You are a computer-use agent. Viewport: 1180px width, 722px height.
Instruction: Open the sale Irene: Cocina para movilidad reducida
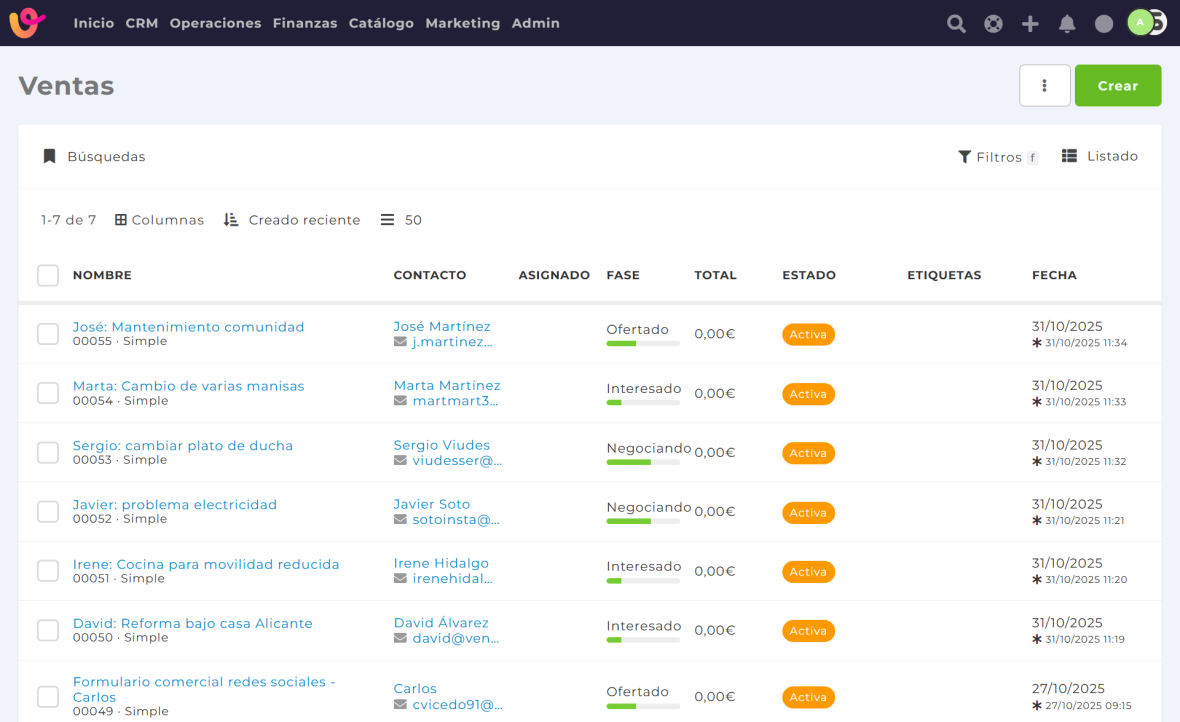206,564
